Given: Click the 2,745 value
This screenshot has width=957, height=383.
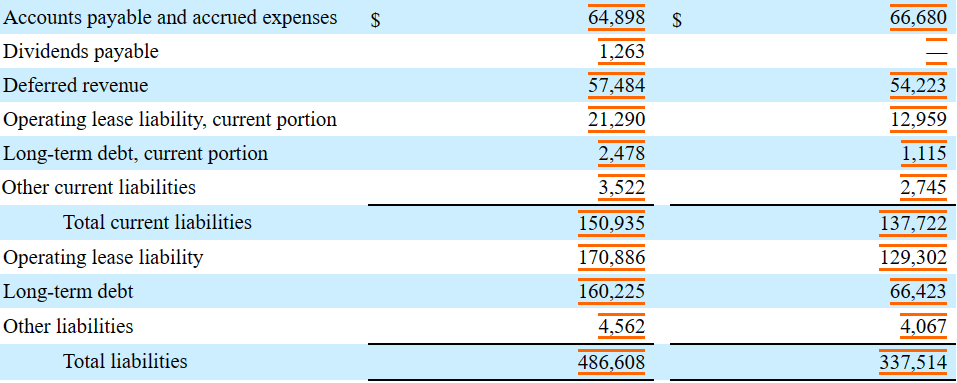Looking at the screenshot, I should click(x=923, y=187).
